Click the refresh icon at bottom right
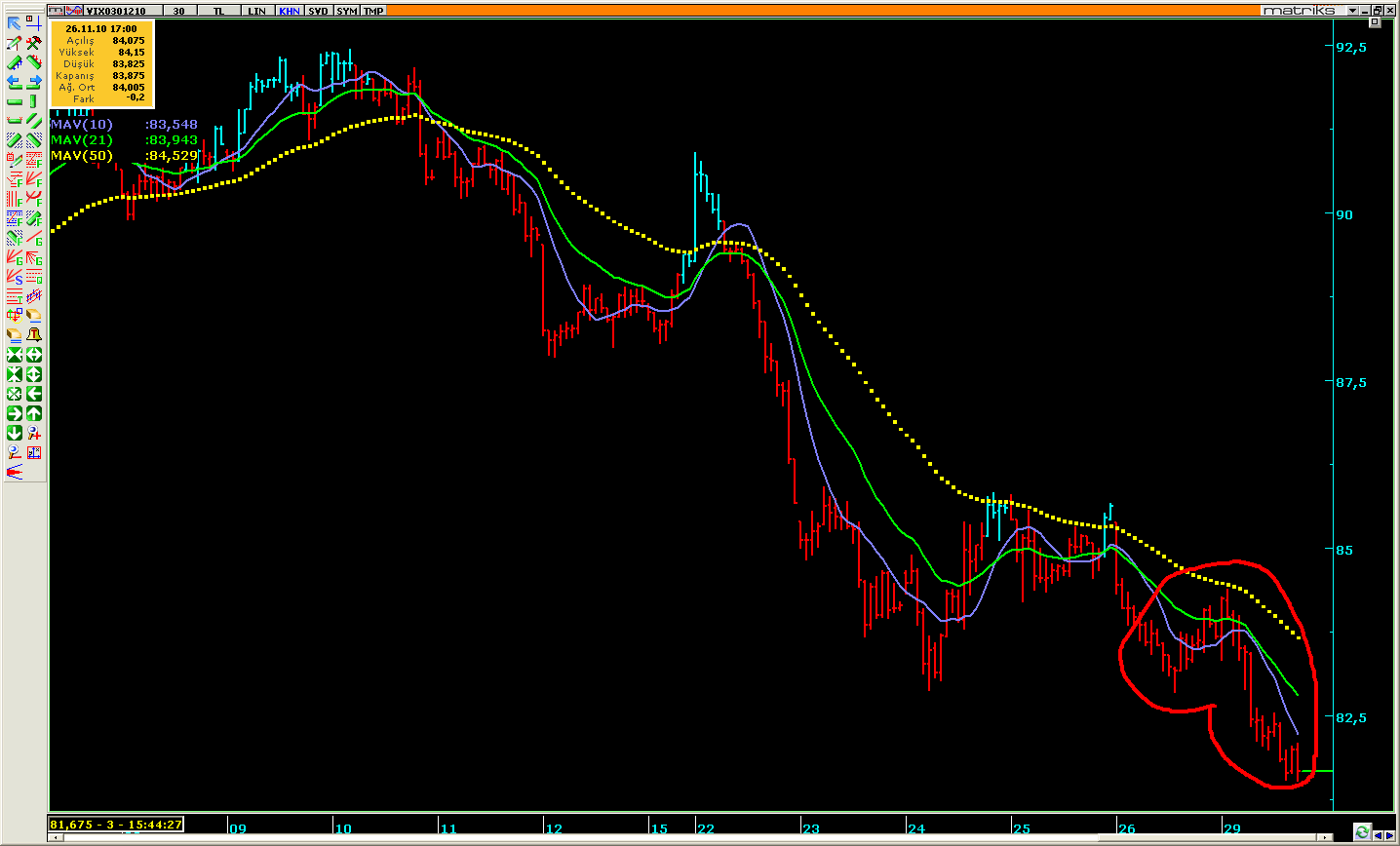The height and width of the screenshot is (846, 1400). (x=1362, y=832)
